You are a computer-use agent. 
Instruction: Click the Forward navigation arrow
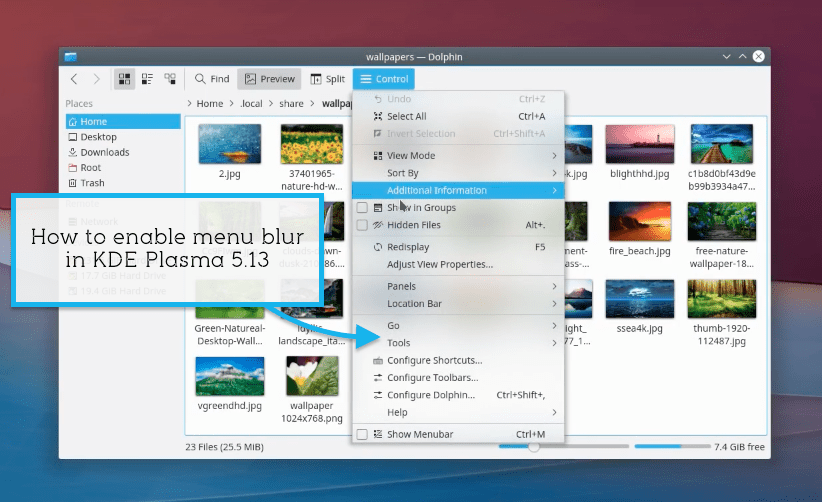(x=96, y=79)
